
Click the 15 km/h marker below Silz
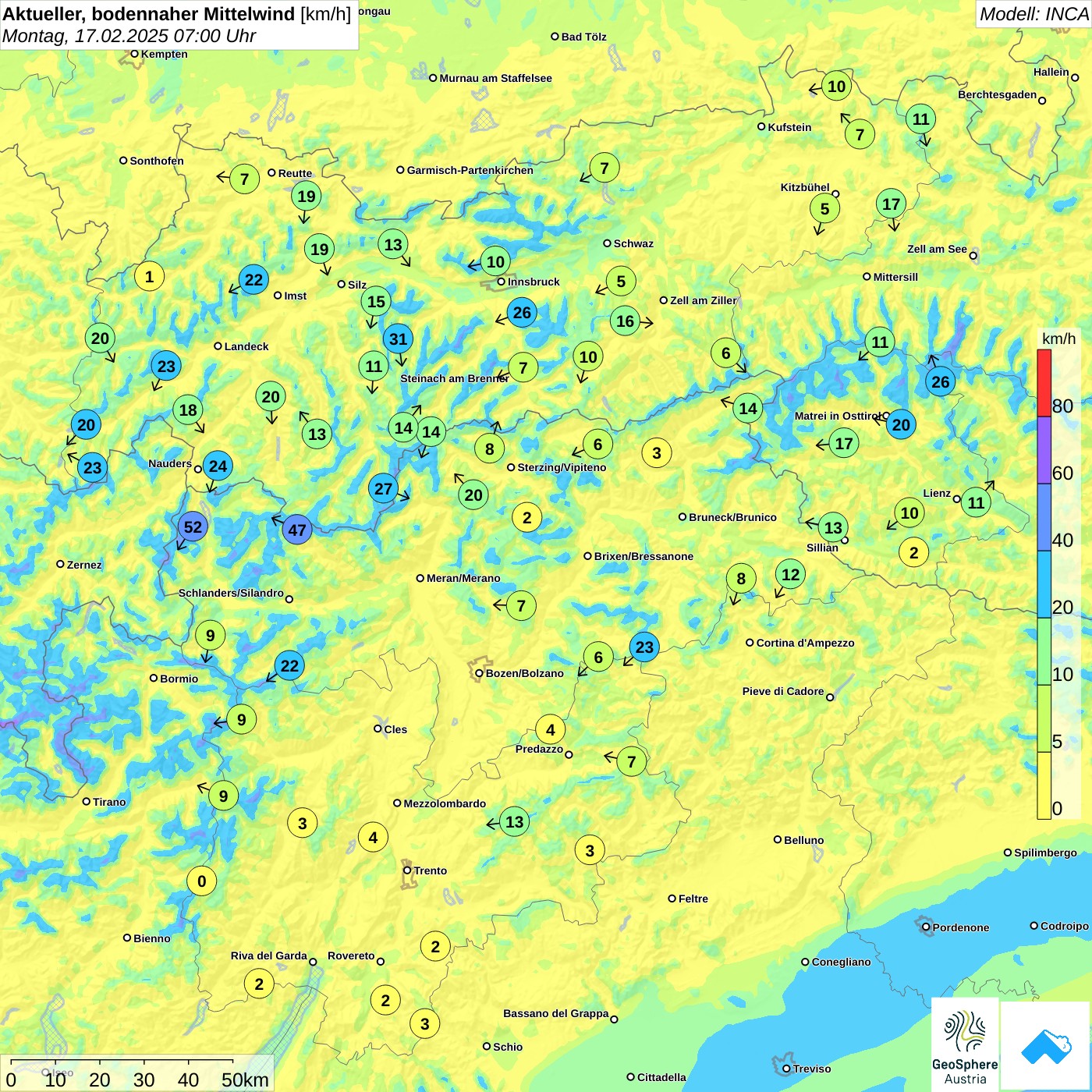pyautogui.click(x=376, y=301)
